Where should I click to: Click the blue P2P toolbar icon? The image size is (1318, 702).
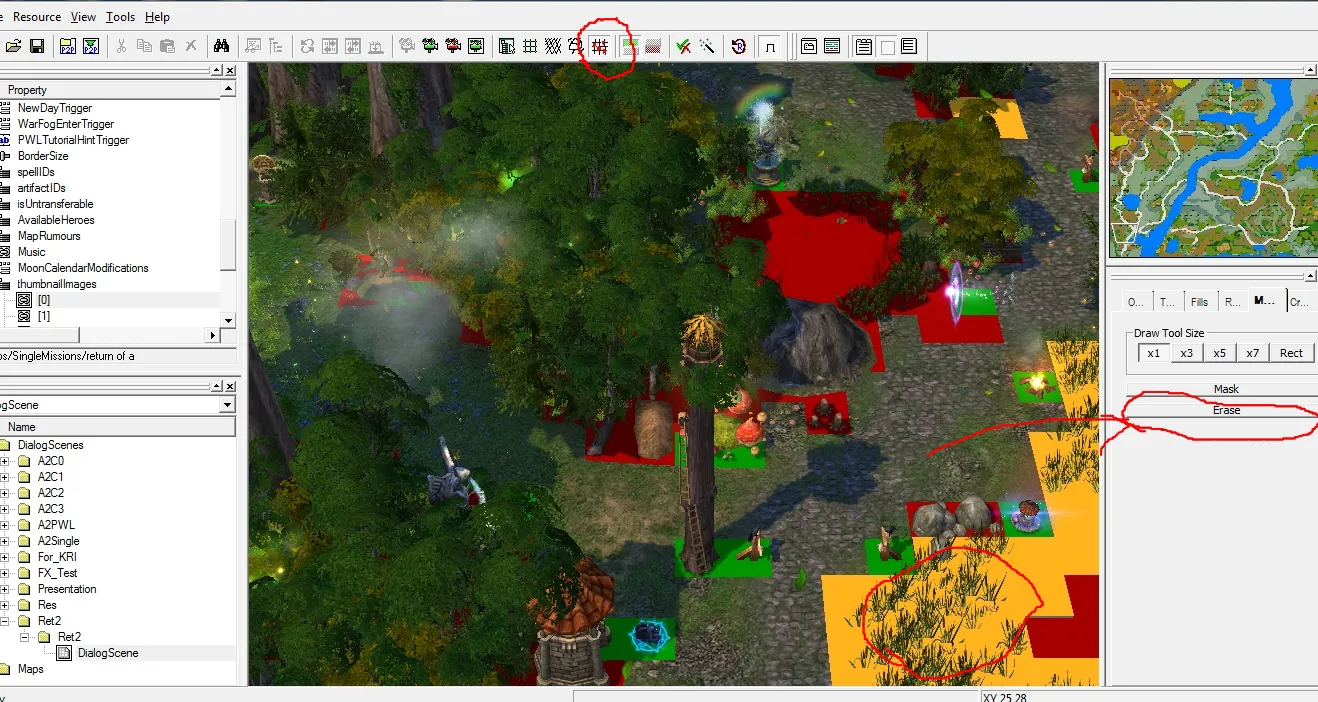(67, 46)
